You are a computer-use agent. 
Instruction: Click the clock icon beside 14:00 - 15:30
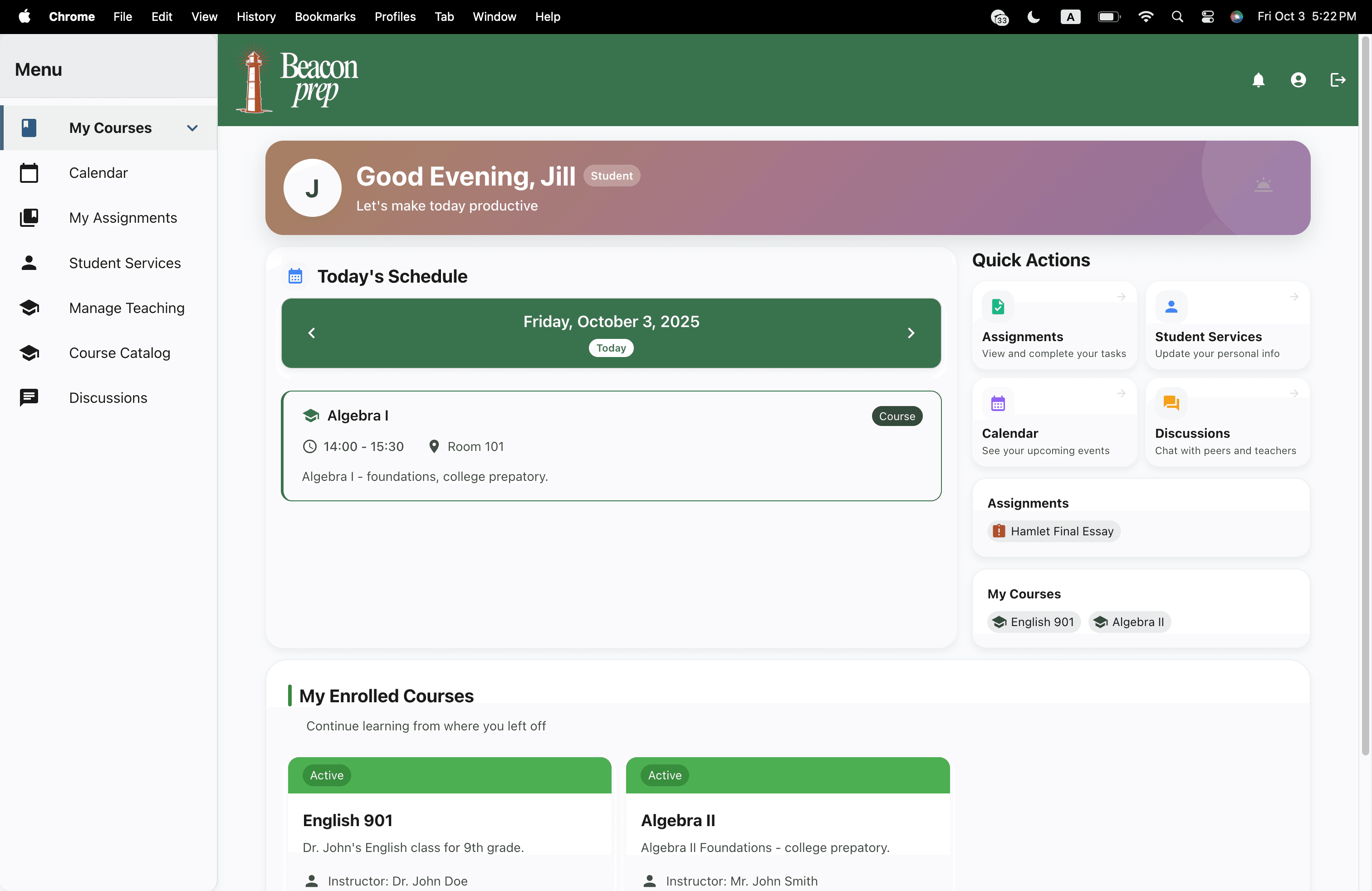[x=309, y=447]
